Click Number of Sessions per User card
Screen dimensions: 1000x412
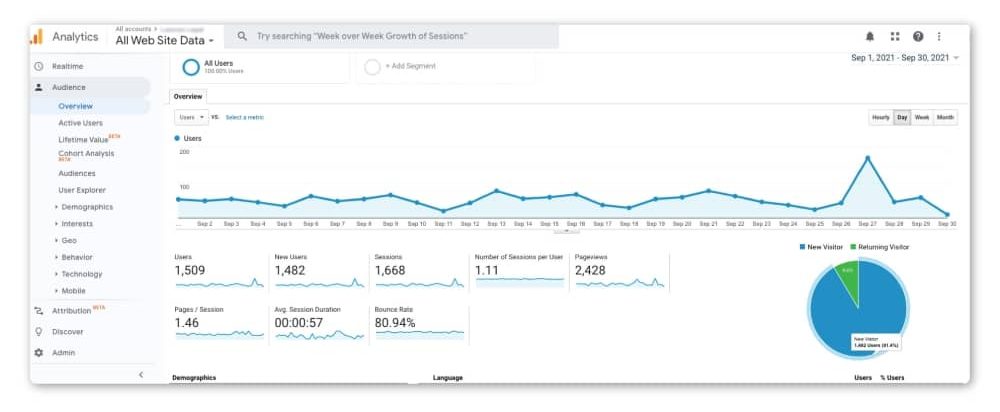pos(520,271)
